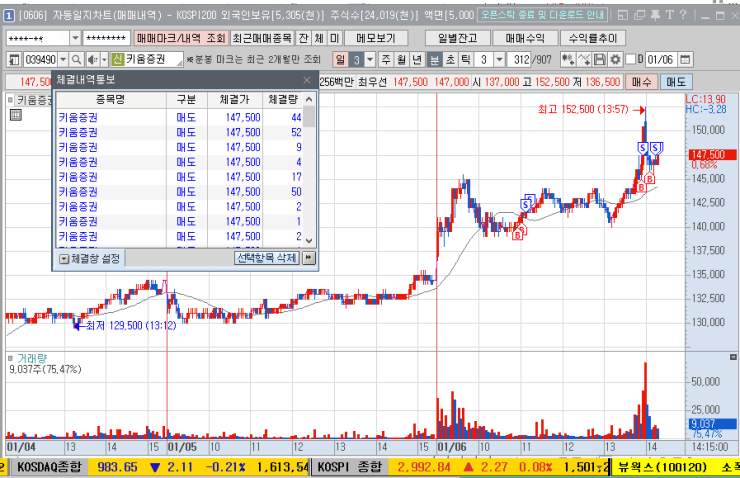Image resolution: width=740 pixels, height=478 pixels.
Task: Click the arrow button next to 선택항목 삭제
Action: coord(309,258)
